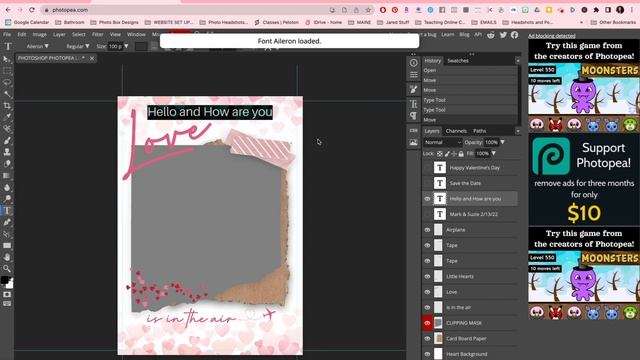Select the Crop tool
The width and height of the screenshot is (640, 360).
click(x=7, y=105)
